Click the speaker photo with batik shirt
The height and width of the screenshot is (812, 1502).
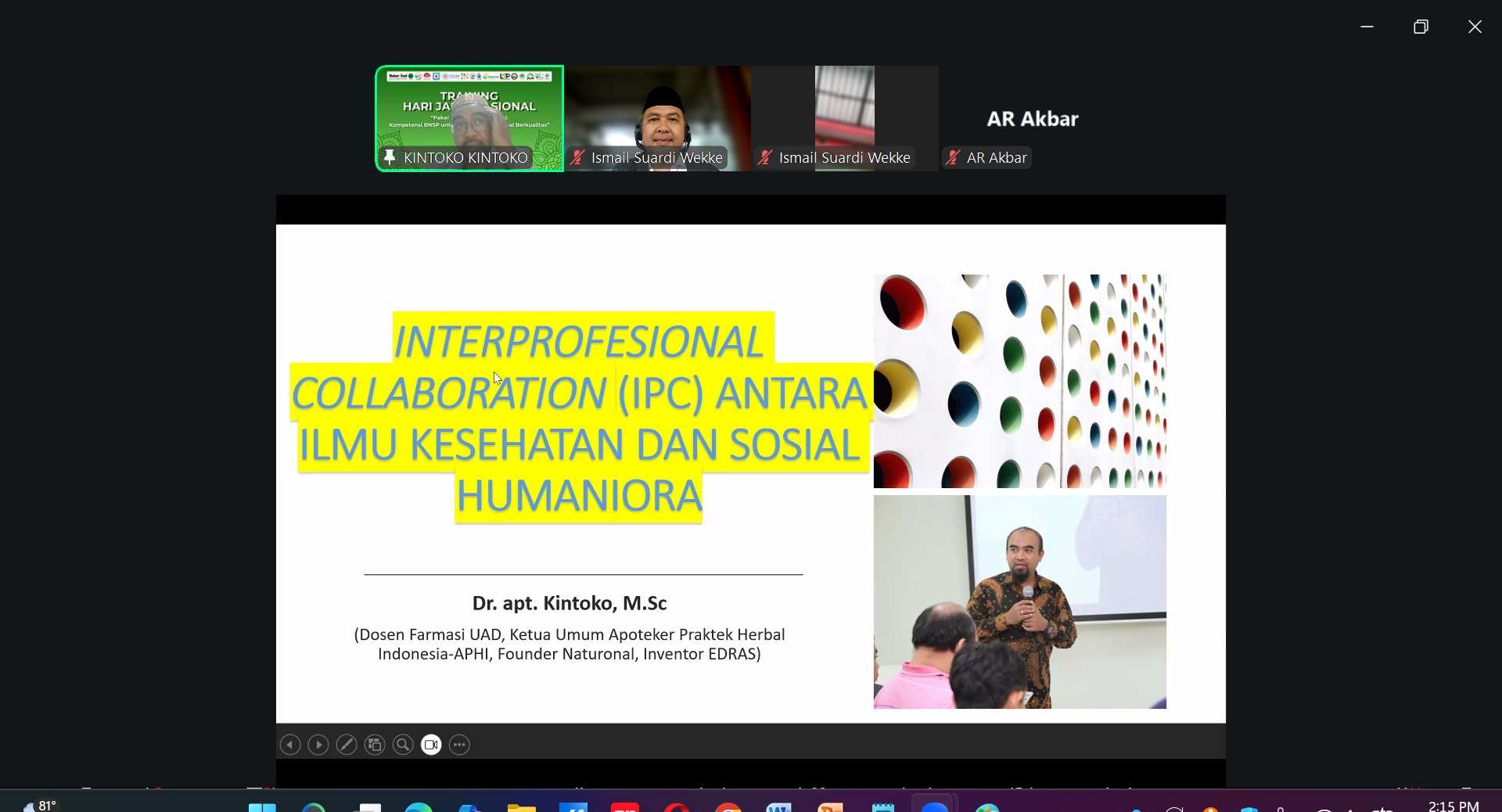coord(1020,602)
